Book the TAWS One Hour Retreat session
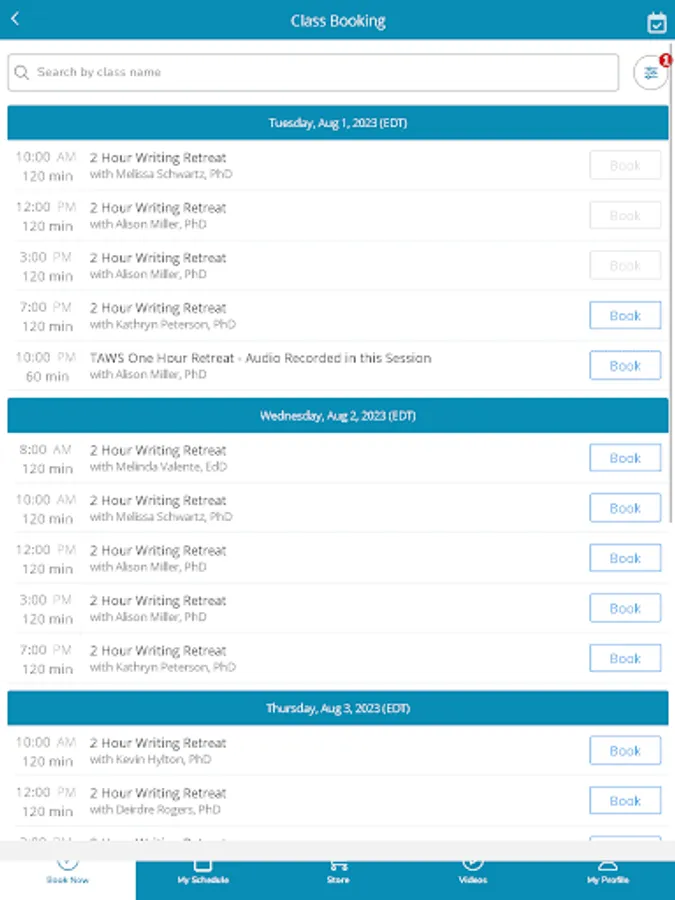675x900 pixels. 625,366
